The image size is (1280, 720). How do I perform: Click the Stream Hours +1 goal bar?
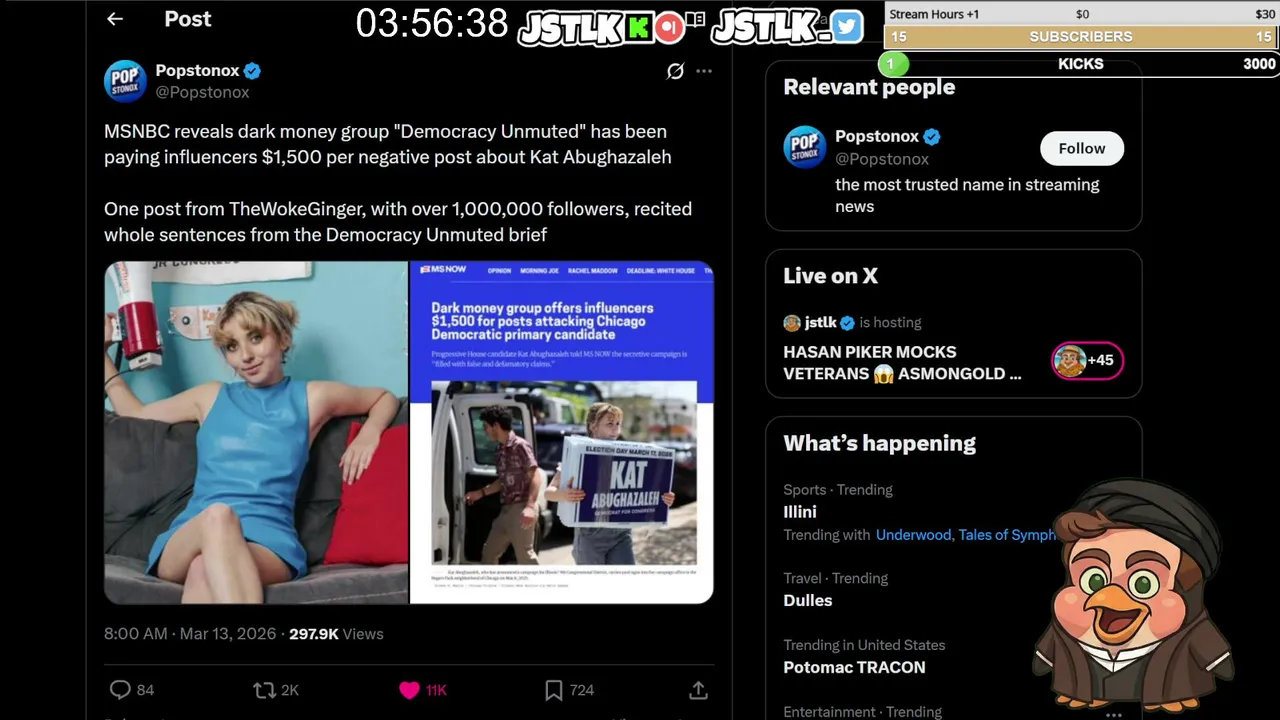(x=1082, y=14)
